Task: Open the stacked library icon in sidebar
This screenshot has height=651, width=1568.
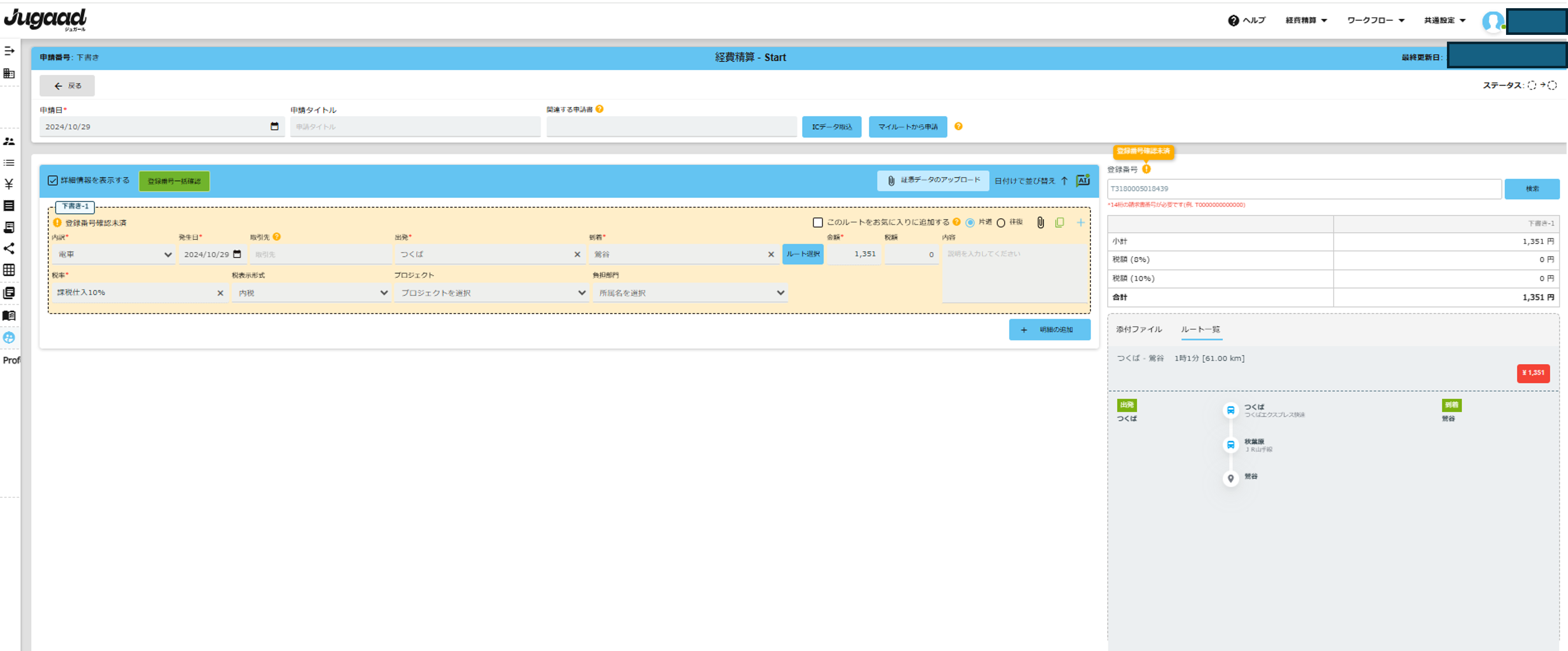Action: click(9, 293)
